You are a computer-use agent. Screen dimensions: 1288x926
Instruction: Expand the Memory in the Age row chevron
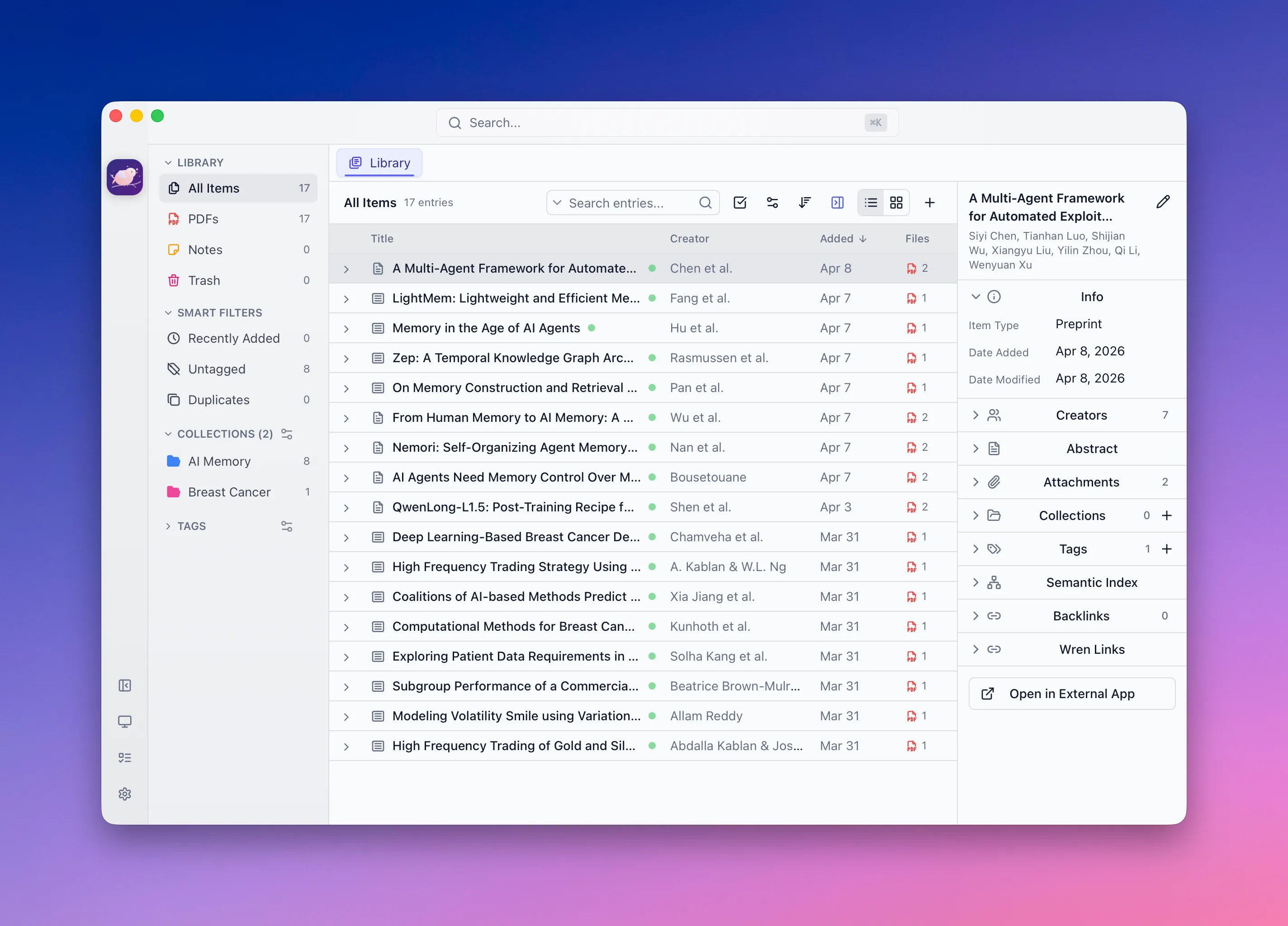[x=346, y=329]
